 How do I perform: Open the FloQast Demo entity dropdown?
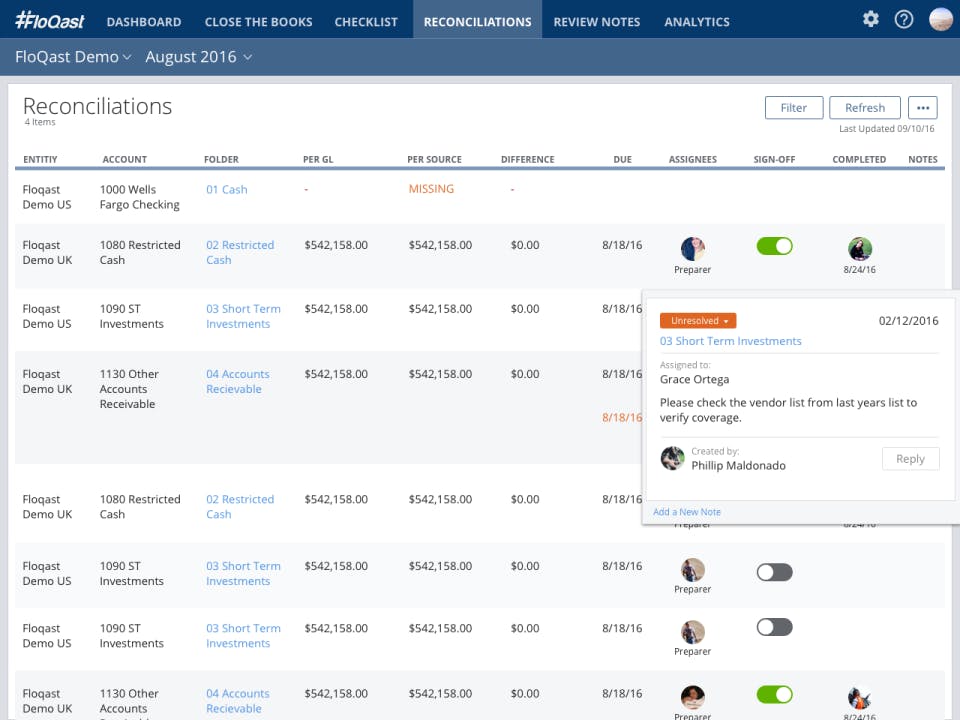coord(72,57)
